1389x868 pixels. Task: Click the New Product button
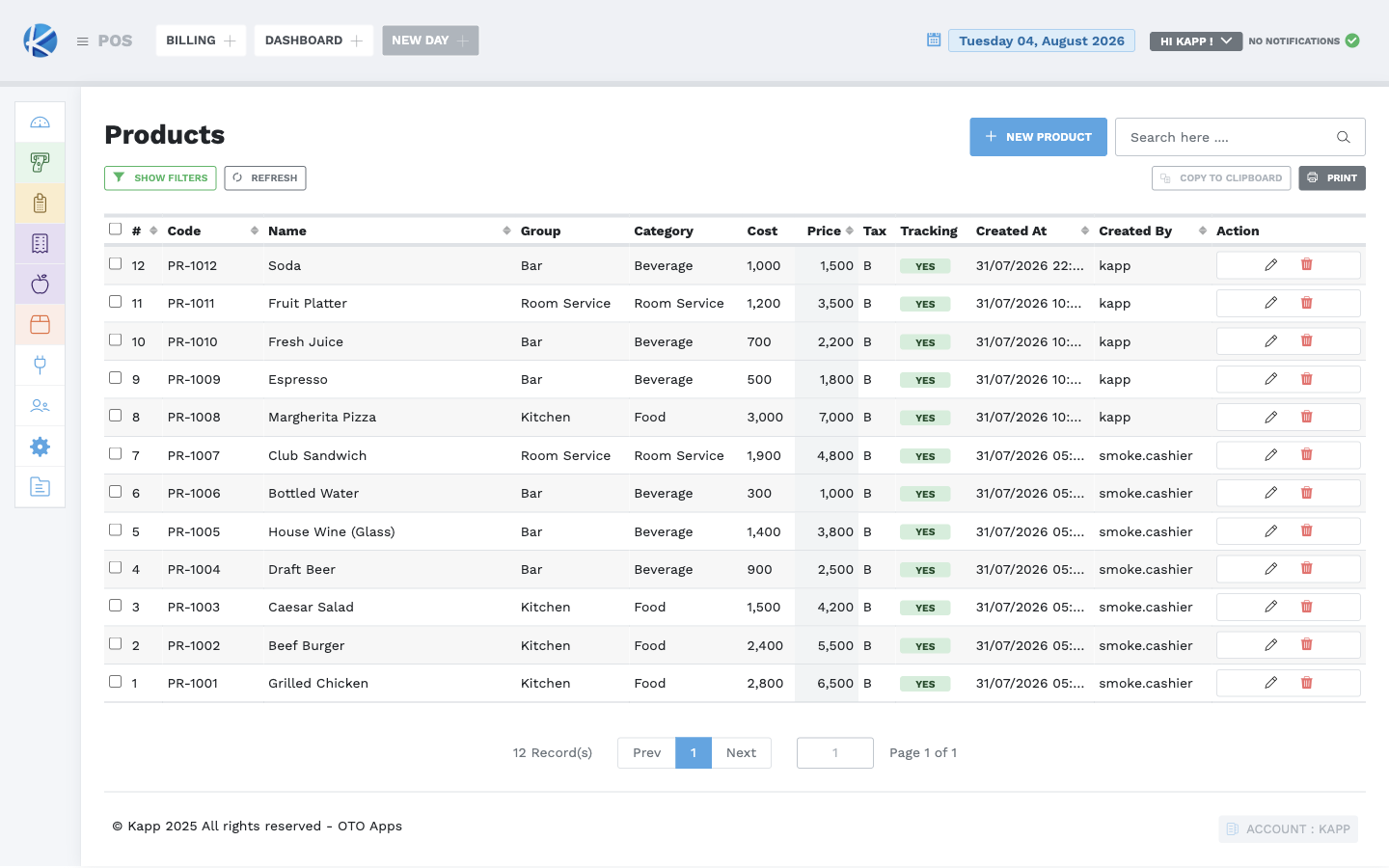(x=1038, y=137)
